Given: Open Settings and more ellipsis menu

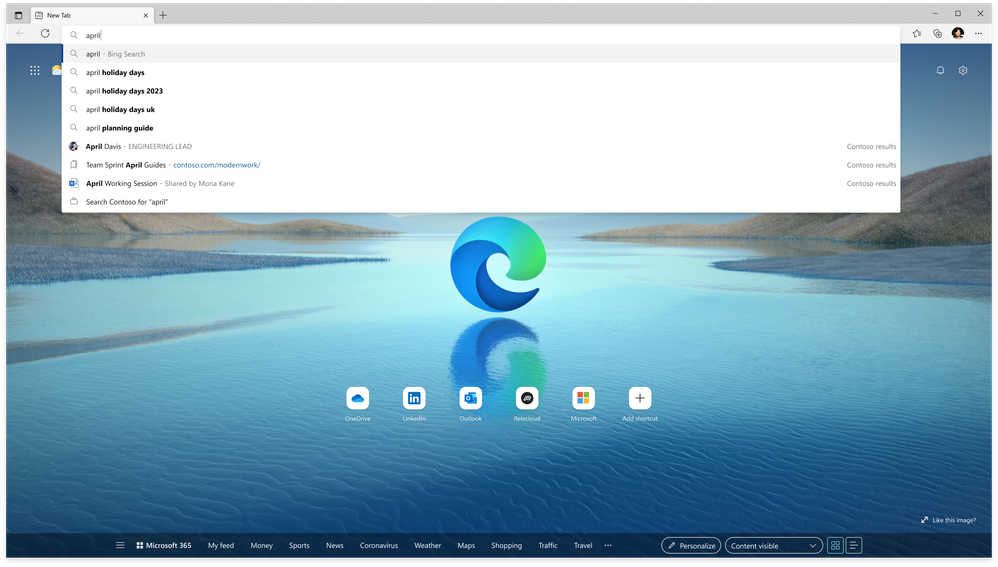Looking at the screenshot, I should click(x=978, y=34).
